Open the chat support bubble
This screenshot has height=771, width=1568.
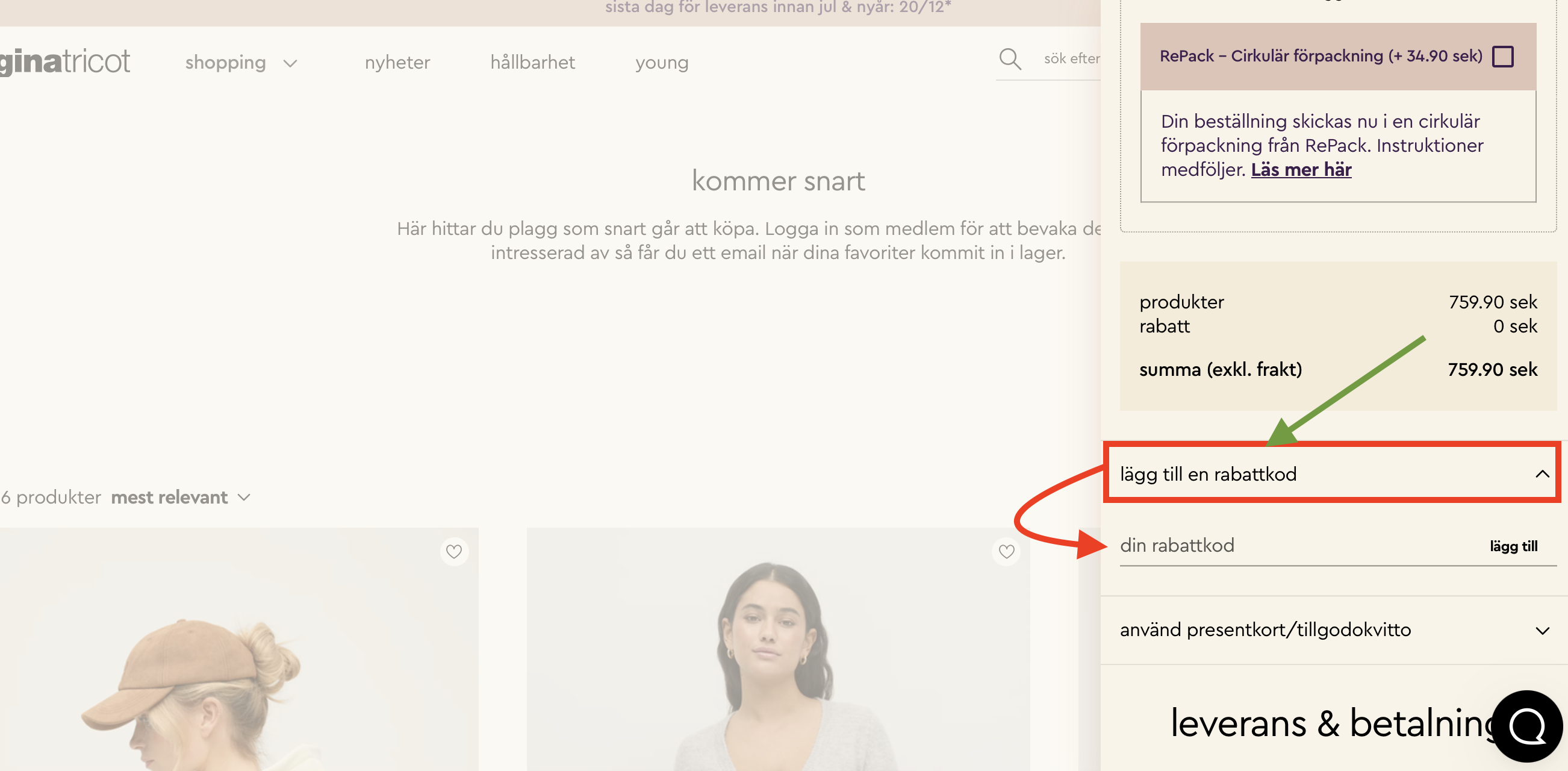click(1526, 726)
